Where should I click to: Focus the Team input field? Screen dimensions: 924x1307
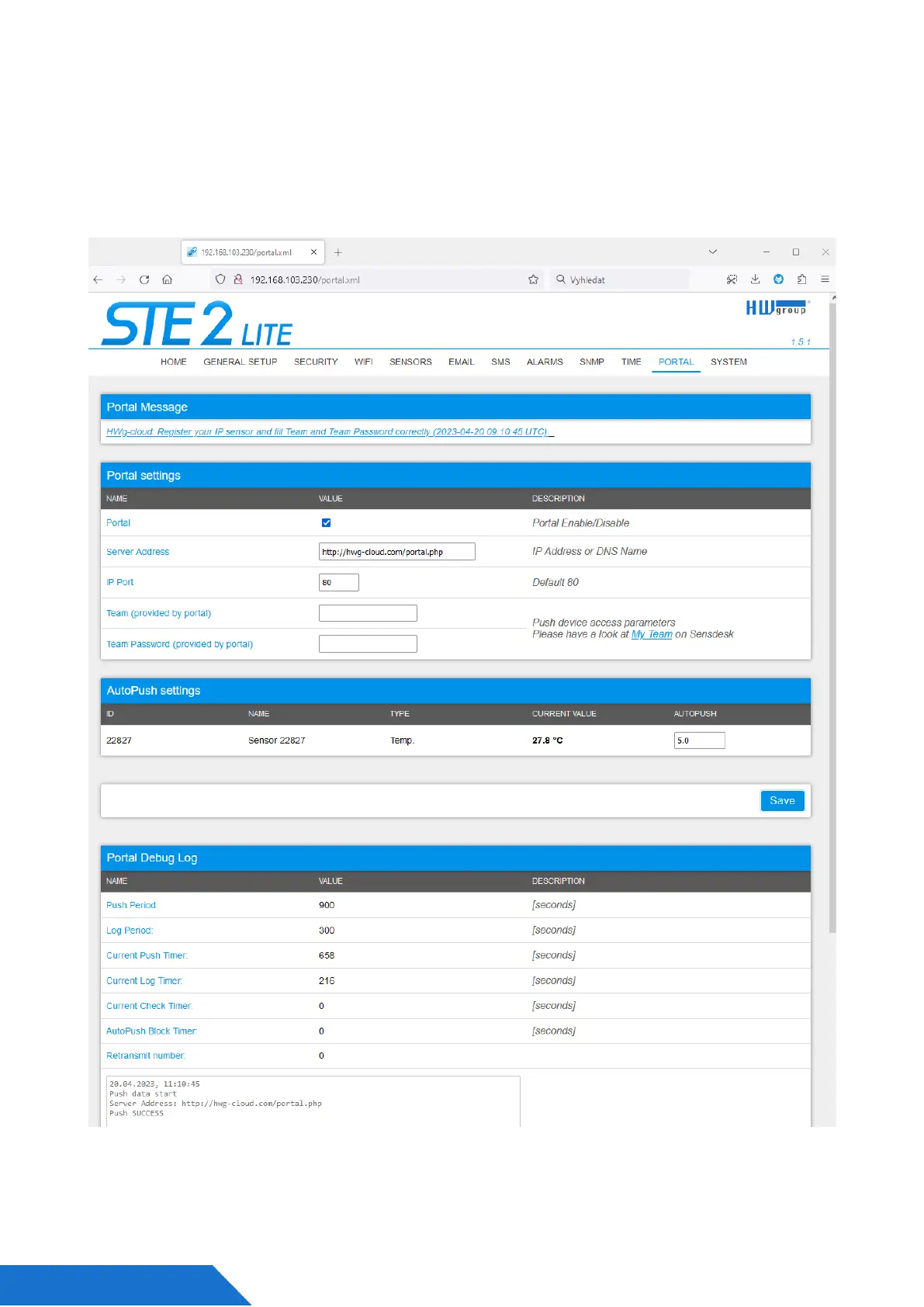(x=368, y=613)
